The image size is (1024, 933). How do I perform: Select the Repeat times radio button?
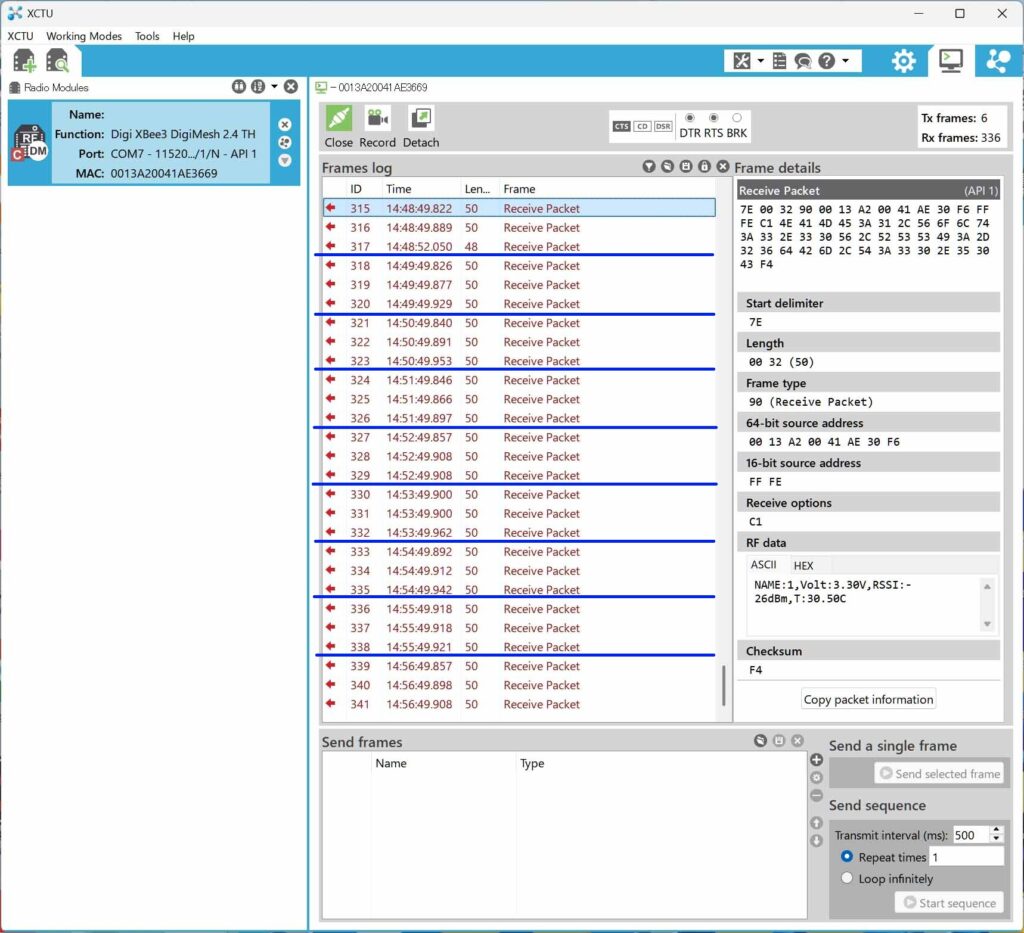(x=847, y=857)
